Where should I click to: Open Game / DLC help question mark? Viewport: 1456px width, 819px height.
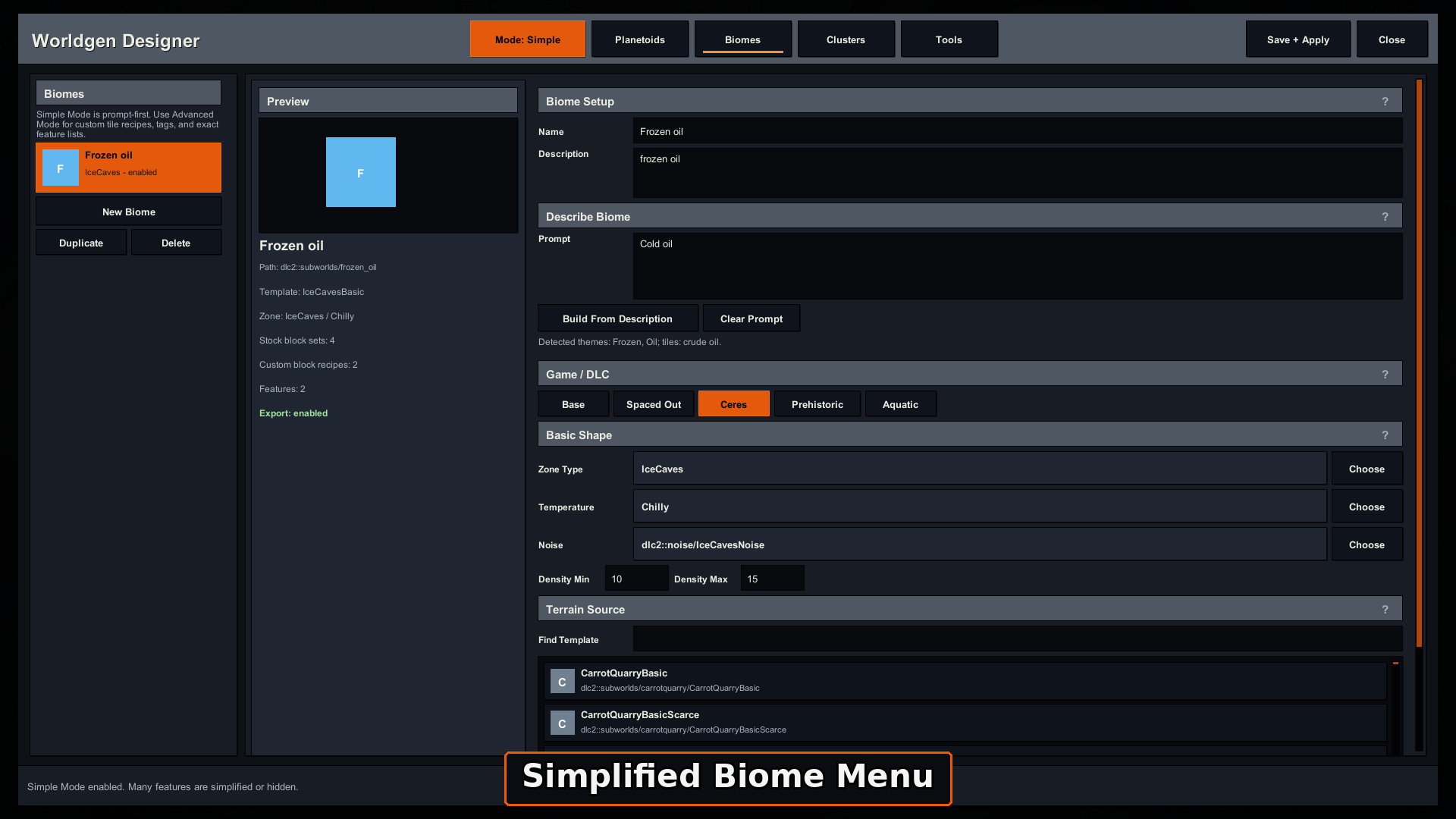point(1385,374)
